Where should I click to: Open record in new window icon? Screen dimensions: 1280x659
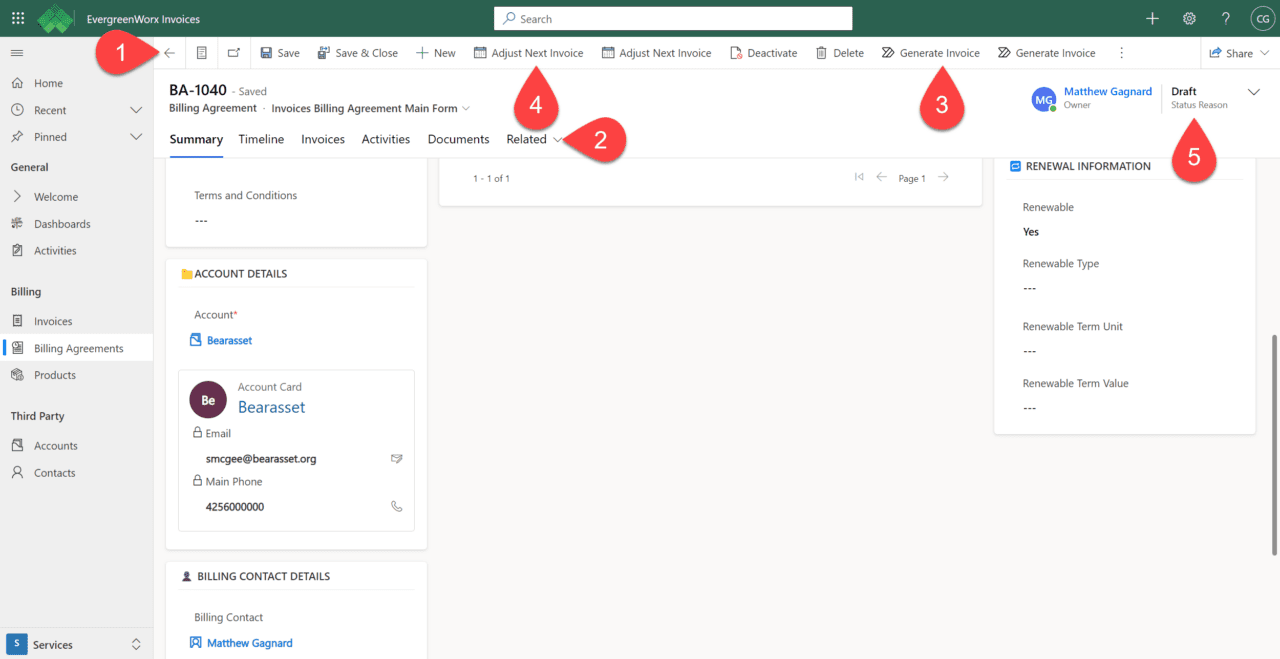[233, 53]
